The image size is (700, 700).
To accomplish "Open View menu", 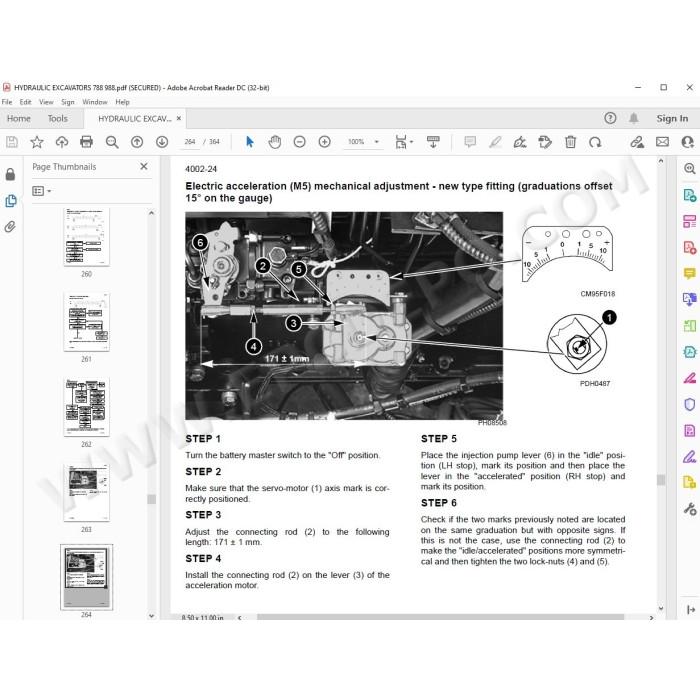I will [x=46, y=102].
